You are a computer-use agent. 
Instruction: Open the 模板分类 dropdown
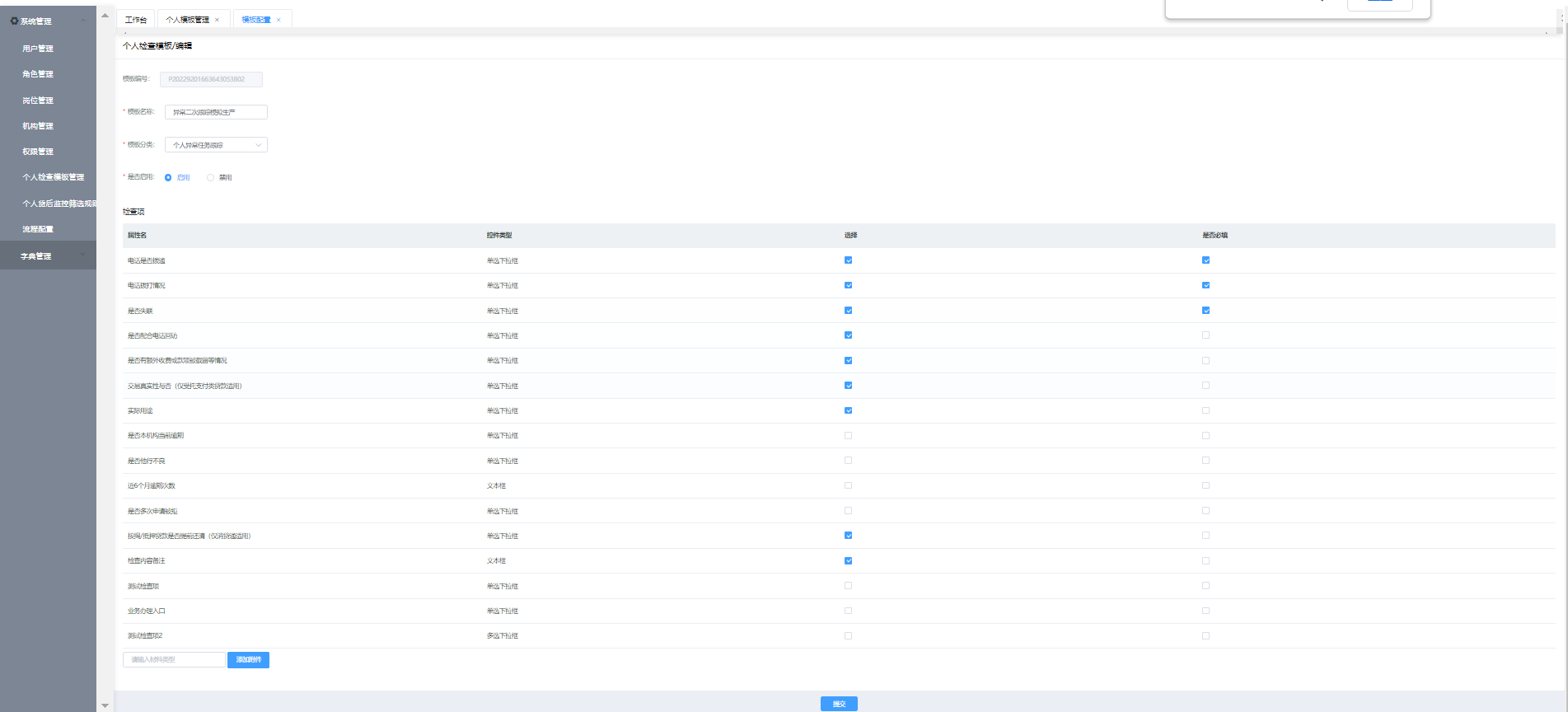point(216,145)
